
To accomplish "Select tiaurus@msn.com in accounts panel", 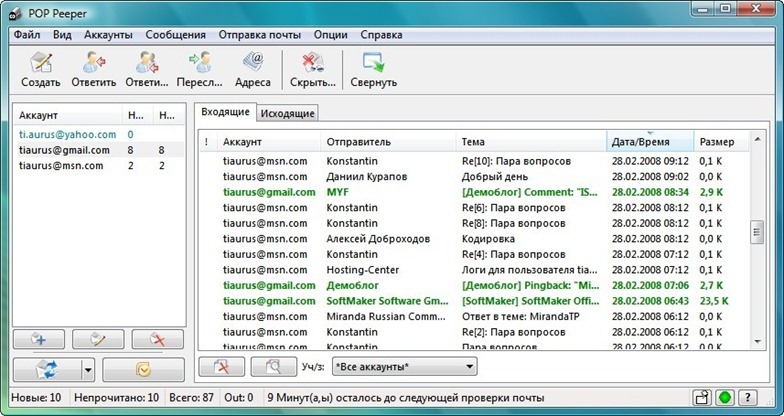I will (99, 166).
